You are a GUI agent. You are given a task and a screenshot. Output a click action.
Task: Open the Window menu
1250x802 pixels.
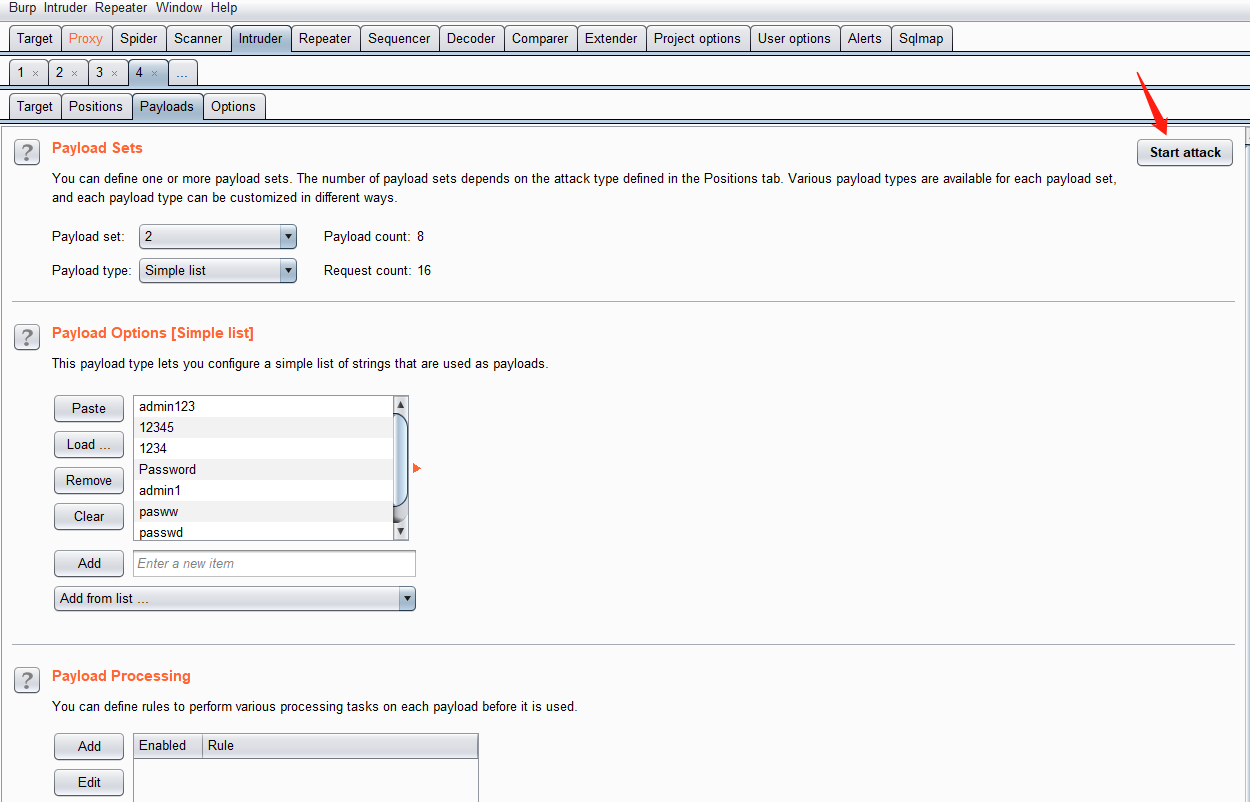click(x=180, y=8)
